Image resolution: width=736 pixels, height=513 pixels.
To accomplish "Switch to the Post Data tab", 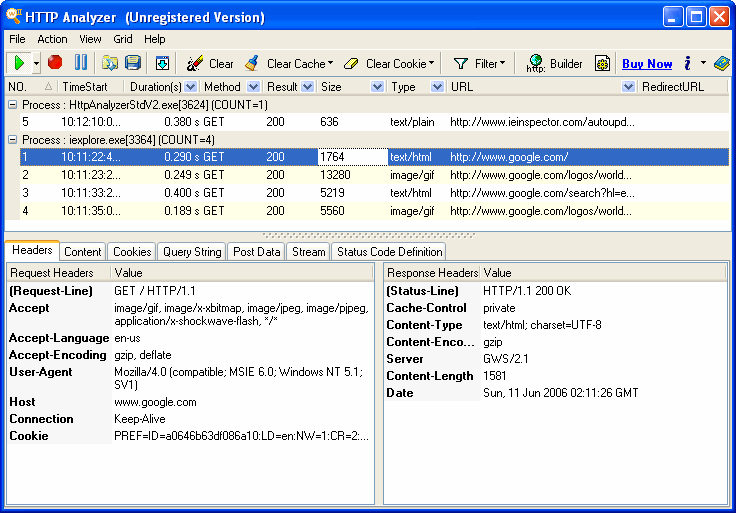I will point(257,252).
